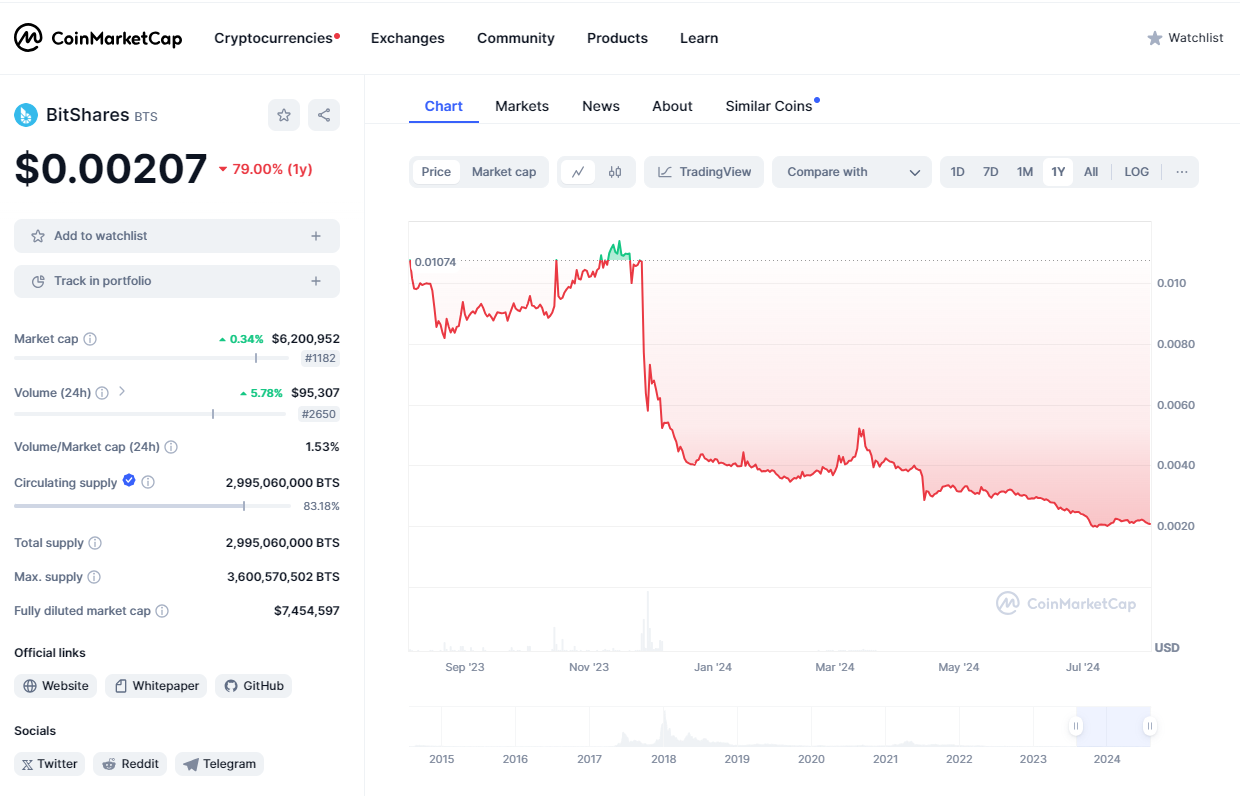Image resolution: width=1240 pixels, height=796 pixels.
Task: Toggle Market cap chart view
Action: (x=504, y=172)
